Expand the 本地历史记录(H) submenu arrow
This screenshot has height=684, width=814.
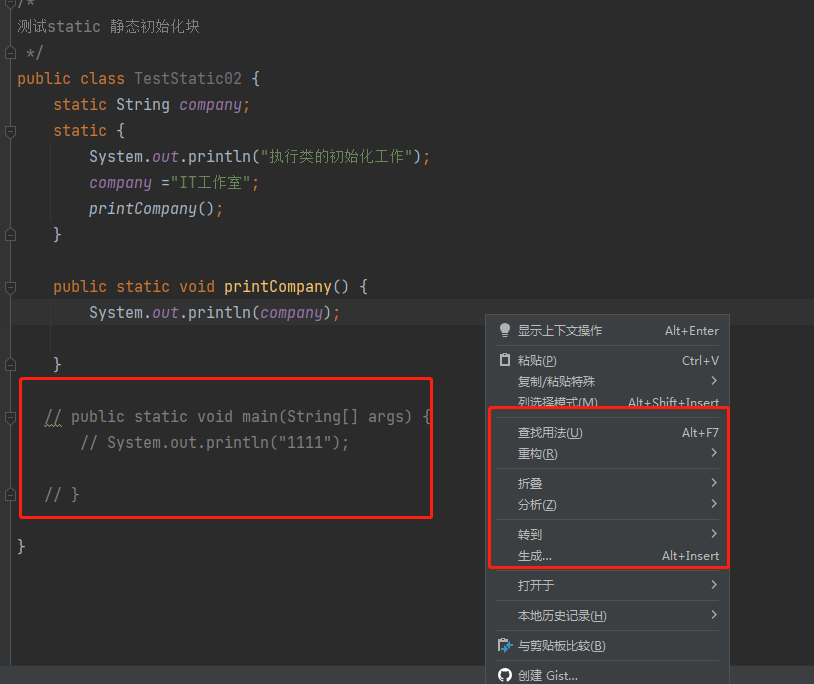(714, 615)
